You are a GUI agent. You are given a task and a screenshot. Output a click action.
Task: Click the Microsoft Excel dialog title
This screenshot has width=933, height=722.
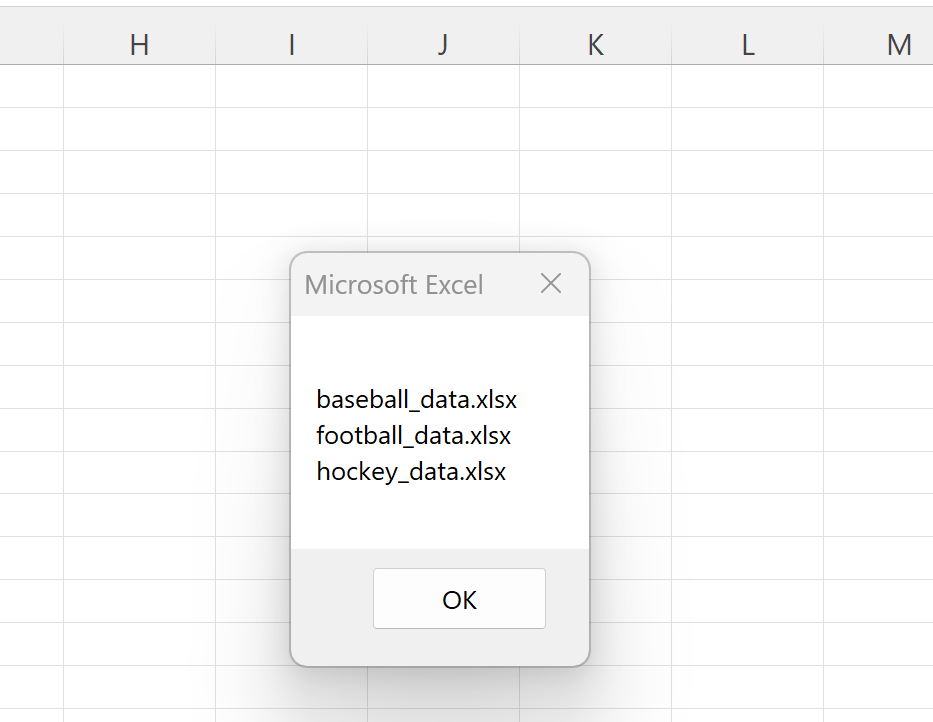point(394,285)
